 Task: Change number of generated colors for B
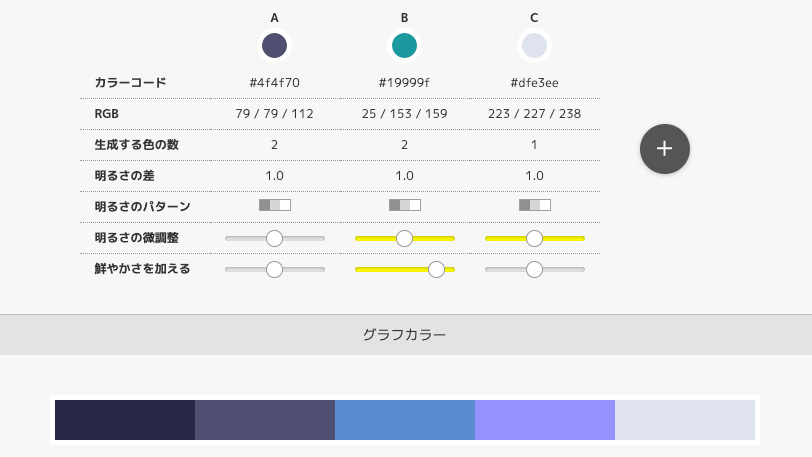(404, 145)
